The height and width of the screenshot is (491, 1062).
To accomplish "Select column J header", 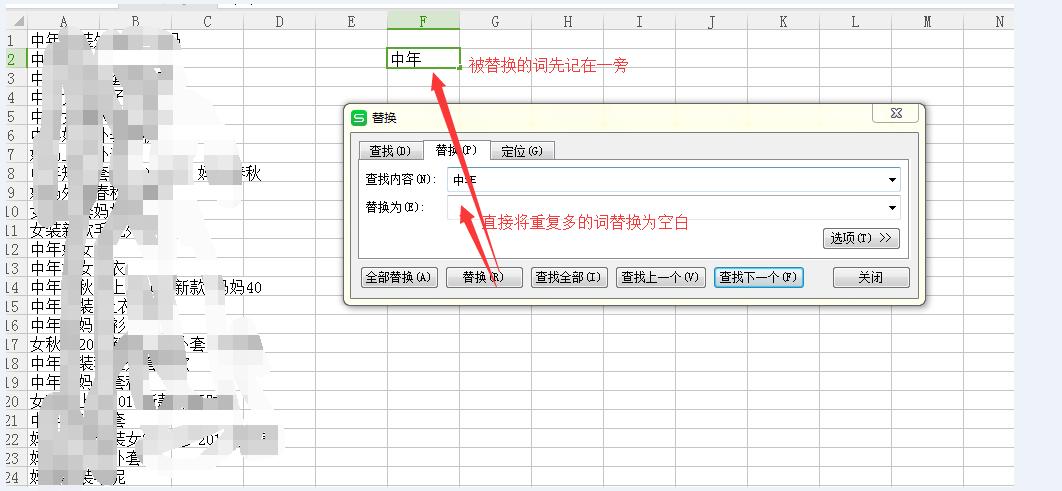I will tap(711, 22).
